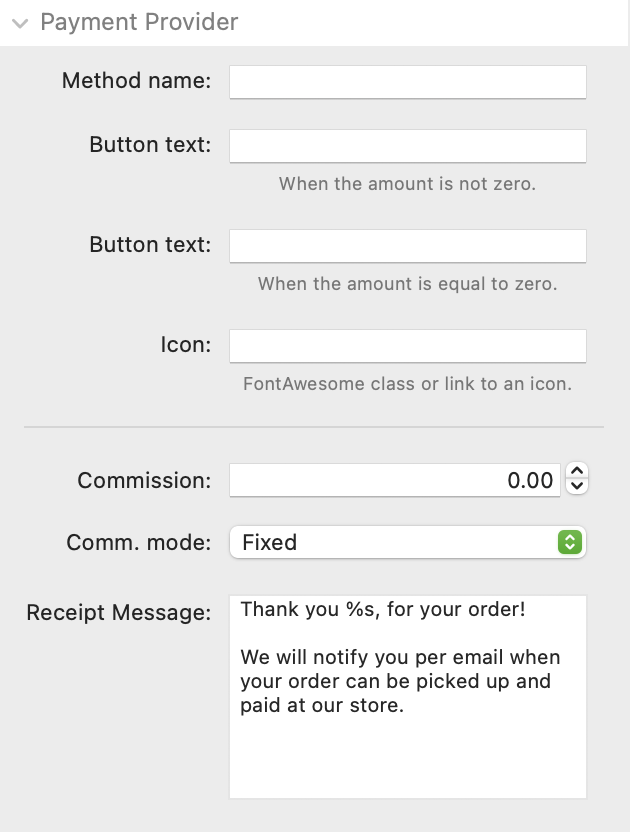Focus the Icon input field

(407, 346)
